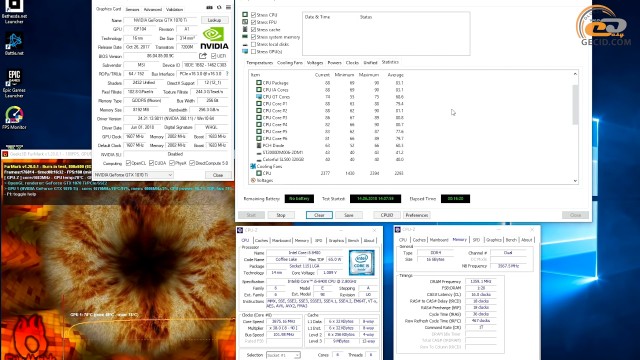Click the left CPU-Z window title icon
This screenshot has width=640, height=360.
tap(240, 230)
